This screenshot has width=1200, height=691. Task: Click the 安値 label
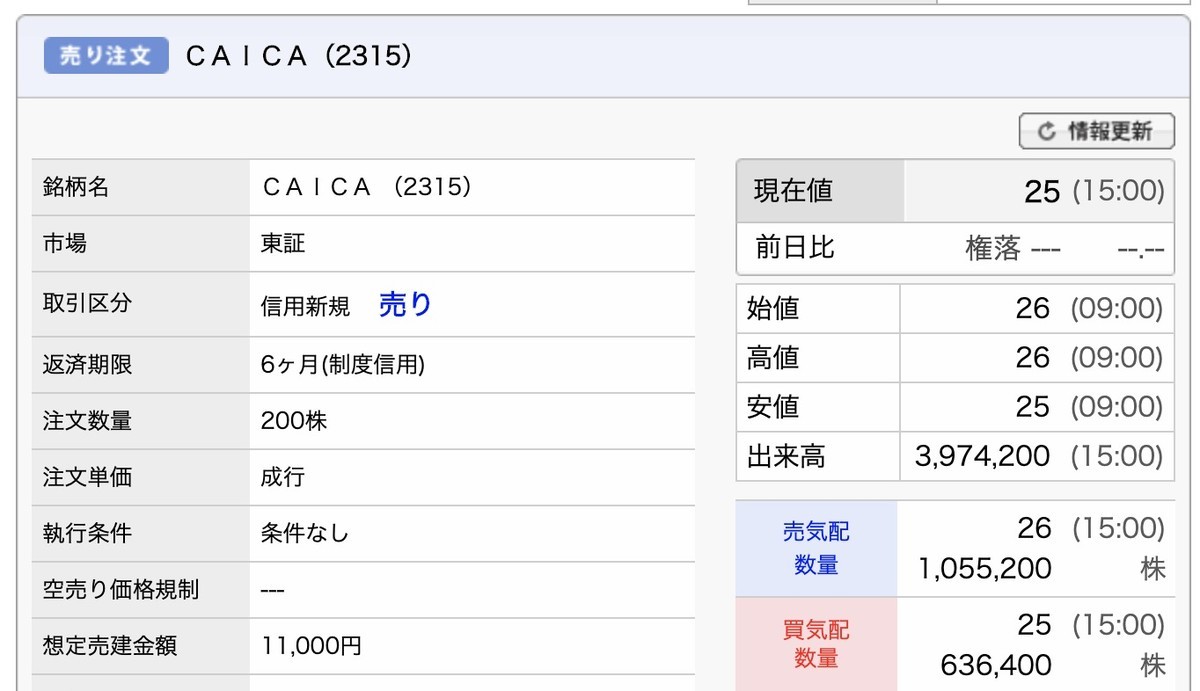click(773, 407)
